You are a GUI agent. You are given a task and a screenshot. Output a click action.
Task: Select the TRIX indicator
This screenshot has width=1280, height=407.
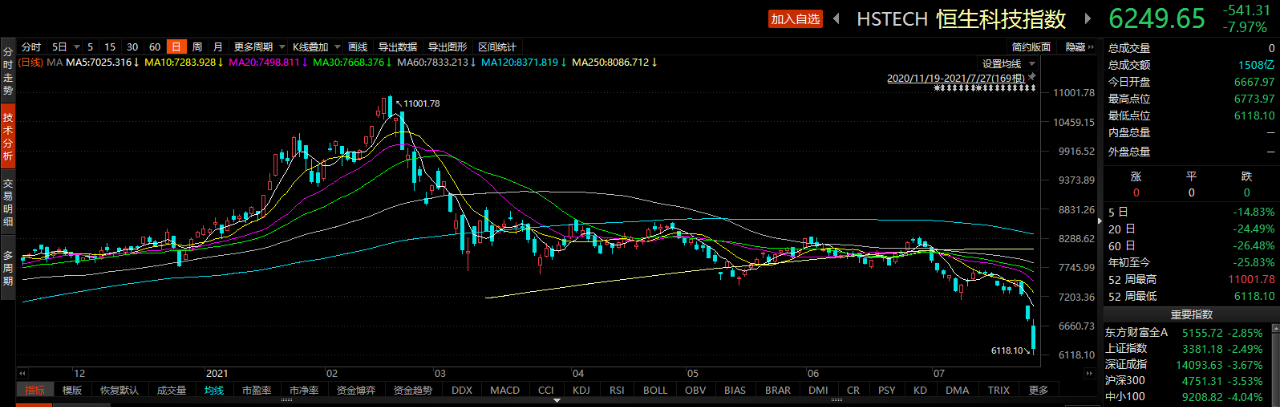[998, 390]
